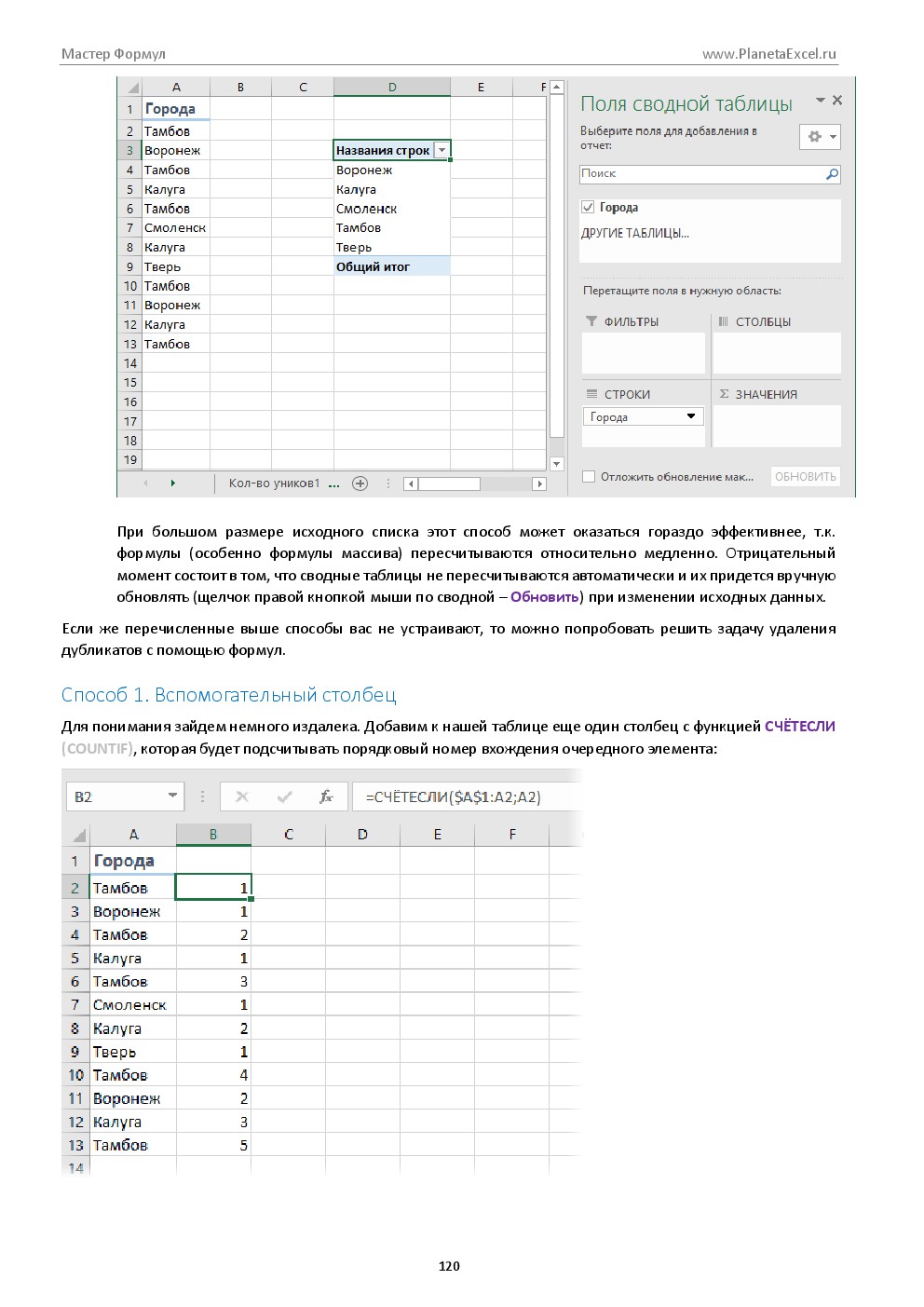Click the СТРОКИ area icon
924x1307 pixels.
coord(591,394)
